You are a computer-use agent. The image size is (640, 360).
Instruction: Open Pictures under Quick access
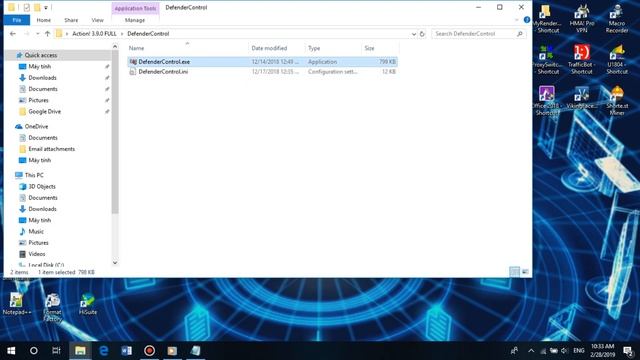pos(38,100)
